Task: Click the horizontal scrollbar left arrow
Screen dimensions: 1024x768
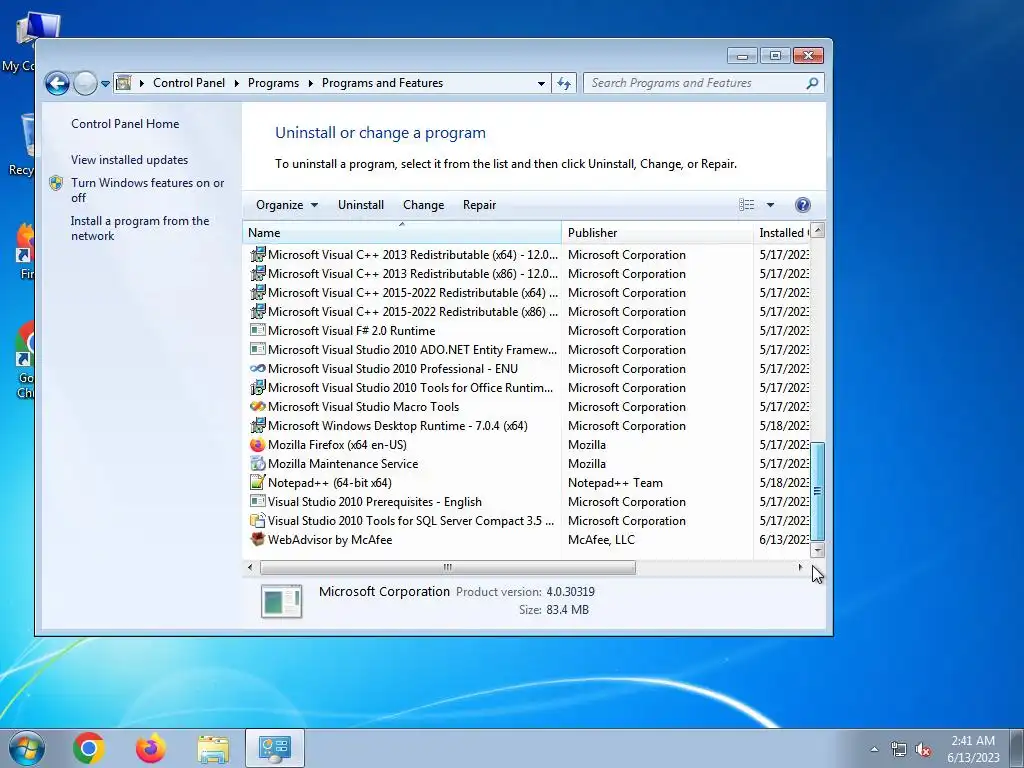Action: (250, 568)
